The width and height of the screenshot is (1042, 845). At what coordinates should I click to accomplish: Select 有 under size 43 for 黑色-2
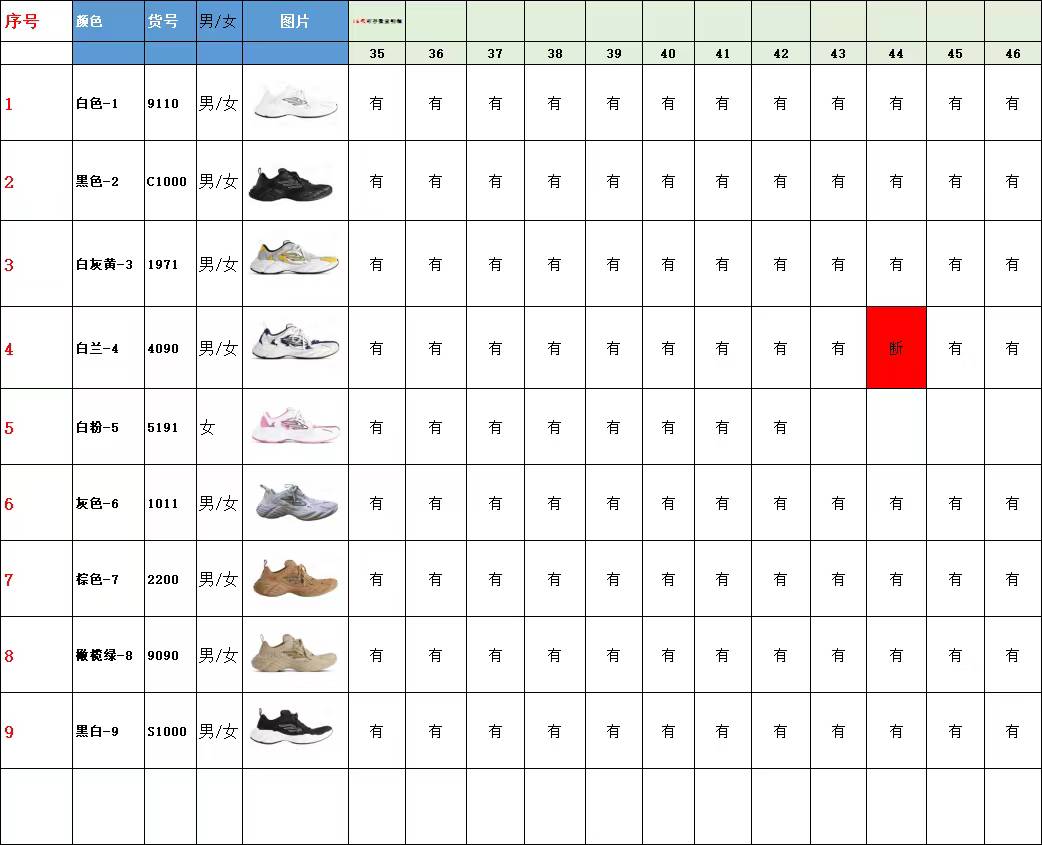[x=838, y=181]
